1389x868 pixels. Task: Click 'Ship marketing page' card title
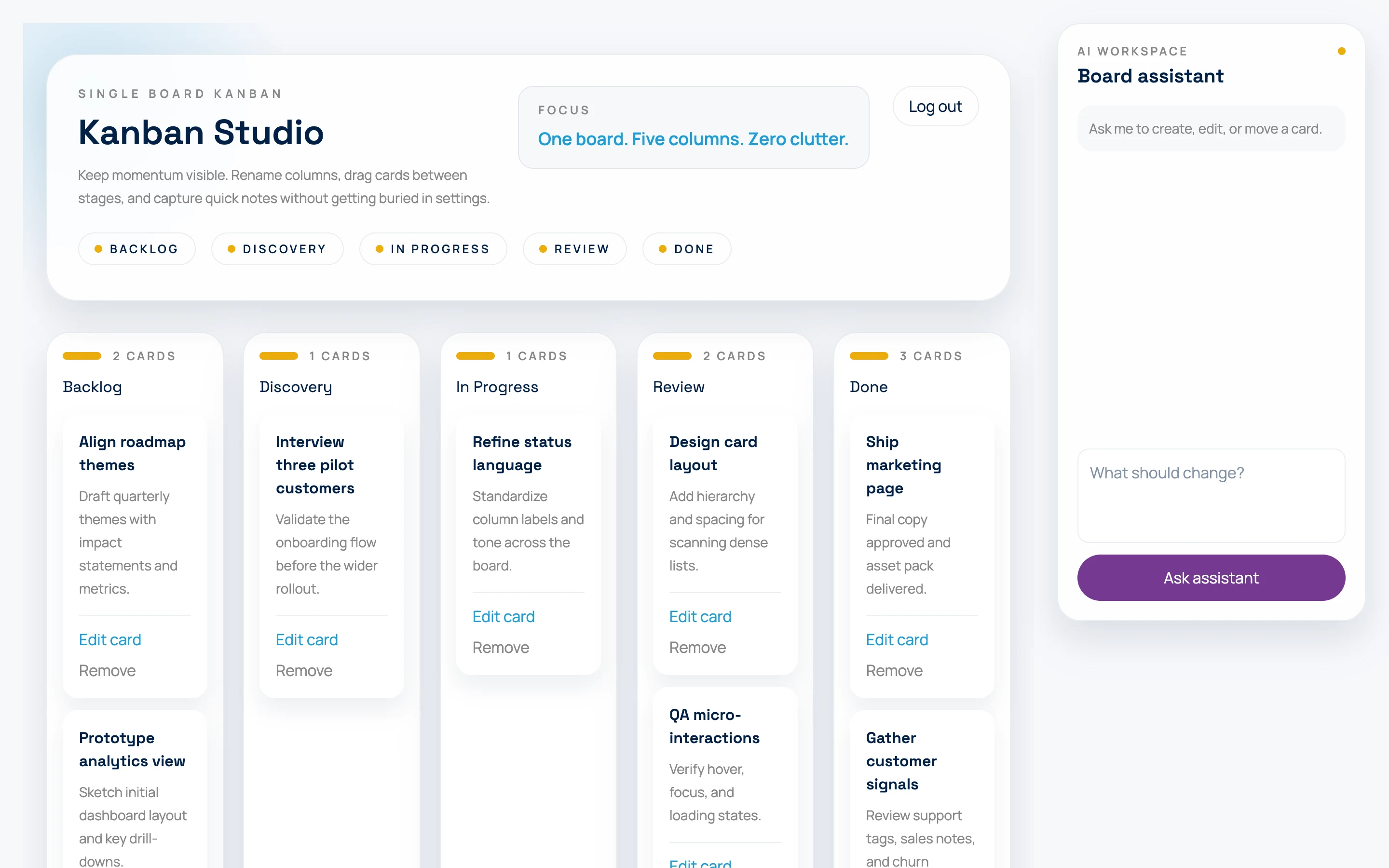904,465
